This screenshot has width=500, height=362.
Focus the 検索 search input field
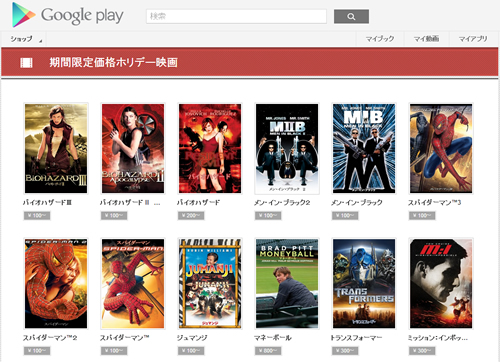[x=236, y=16]
